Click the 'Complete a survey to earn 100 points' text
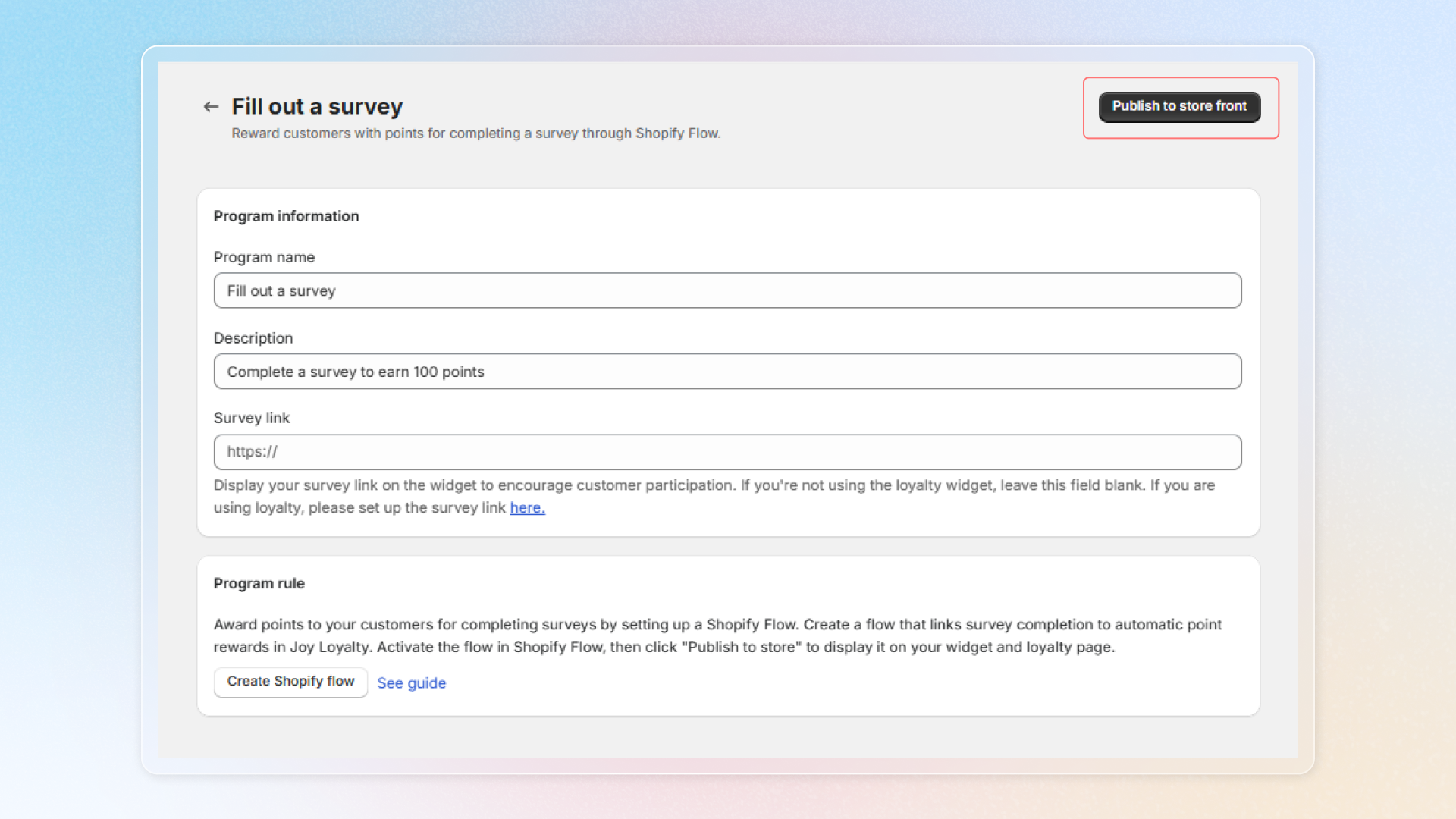The height and width of the screenshot is (819, 1456). click(x=355, y=372)
